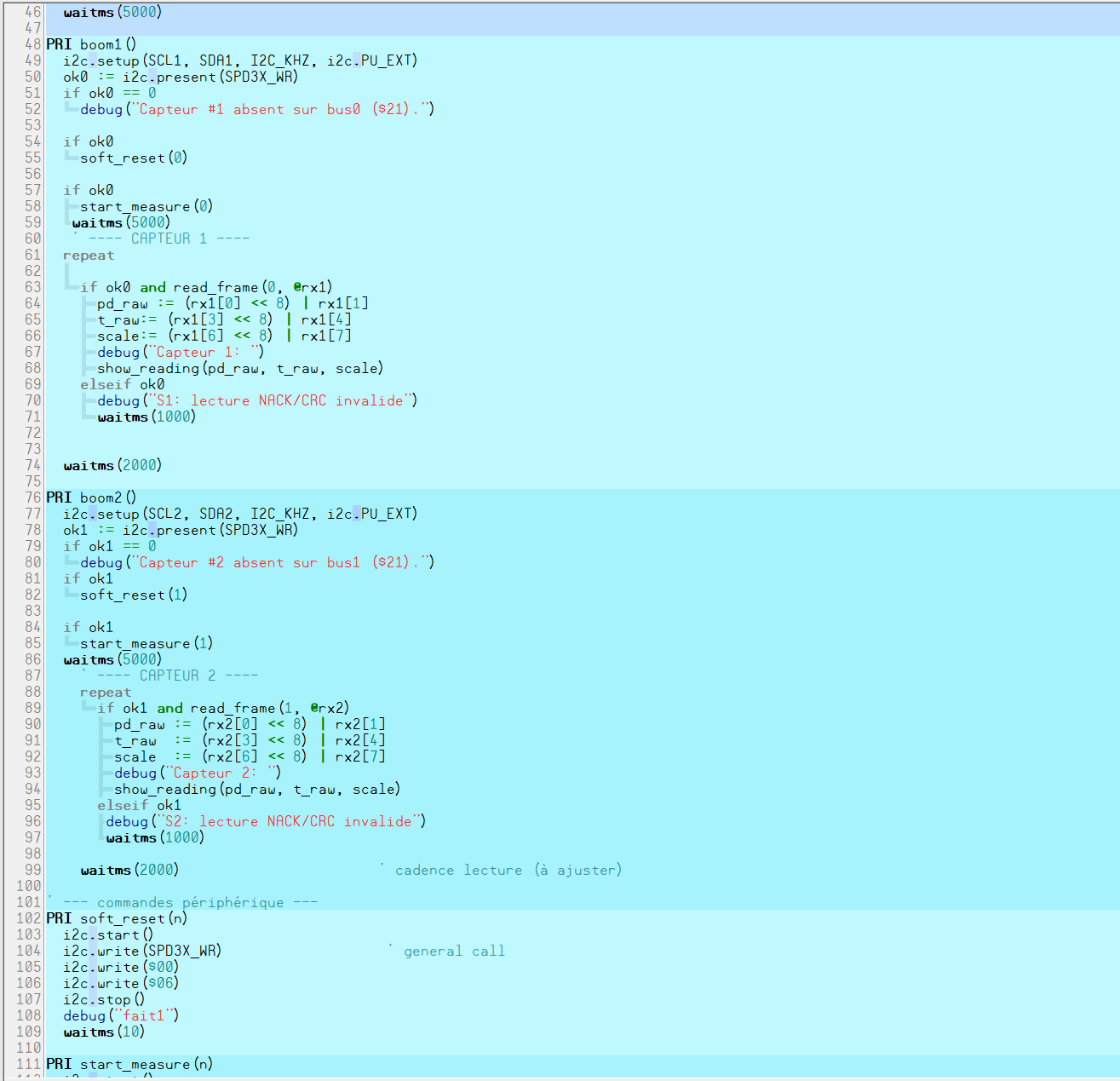Click the 'S2: lecture NACK/CRC invalide' string
Viewport: 1120px width, 1081px height.
pos(288,821)
